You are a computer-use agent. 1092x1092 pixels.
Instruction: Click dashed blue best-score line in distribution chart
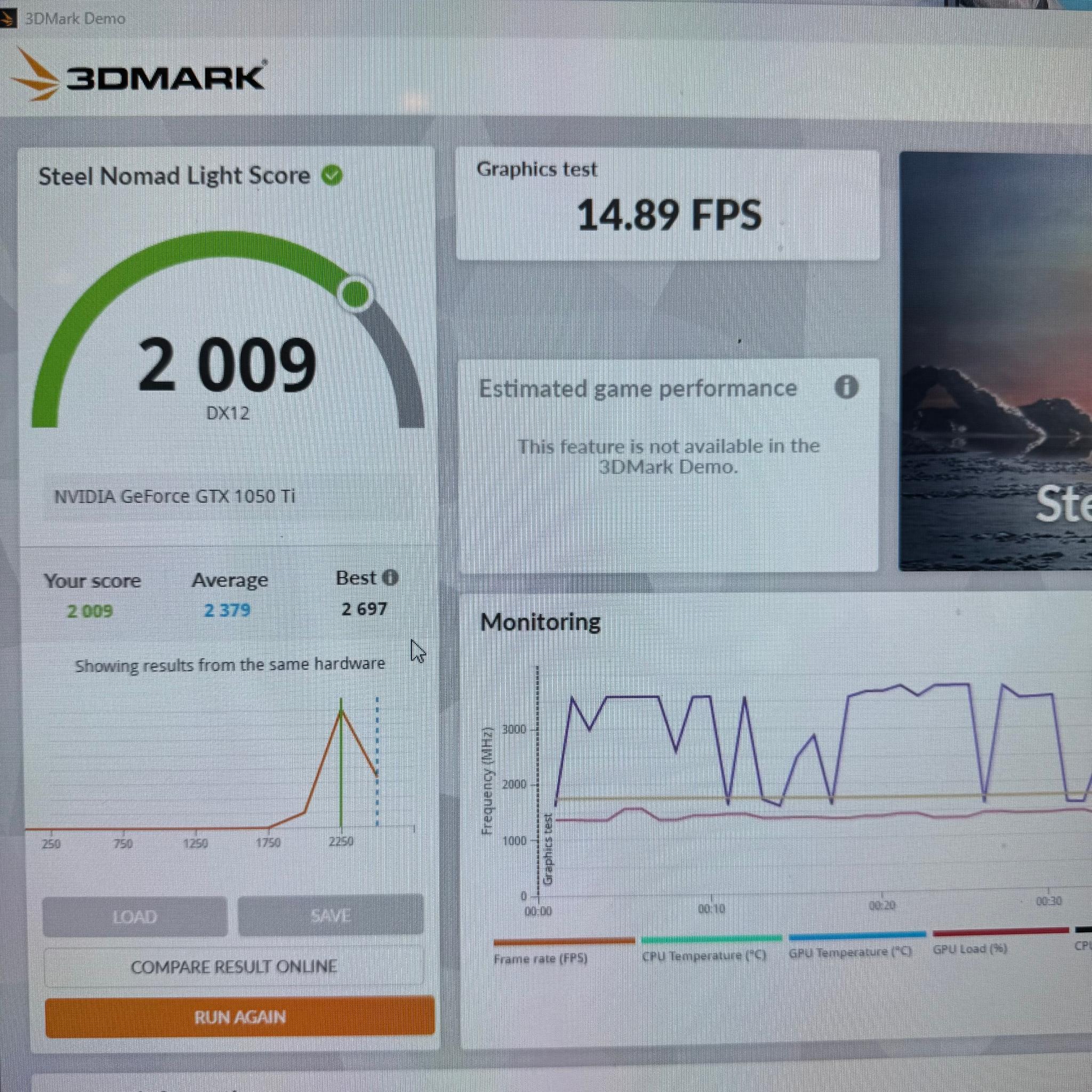point(377,762)
